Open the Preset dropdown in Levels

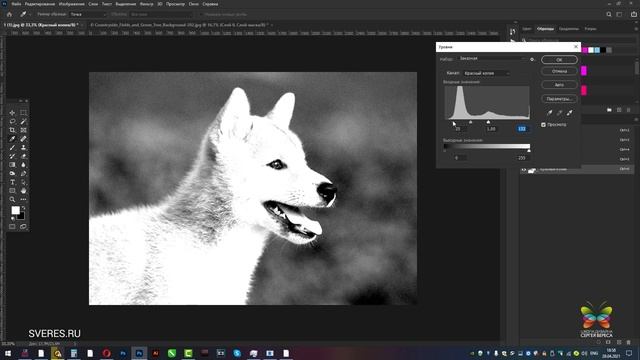click(492, 59)
